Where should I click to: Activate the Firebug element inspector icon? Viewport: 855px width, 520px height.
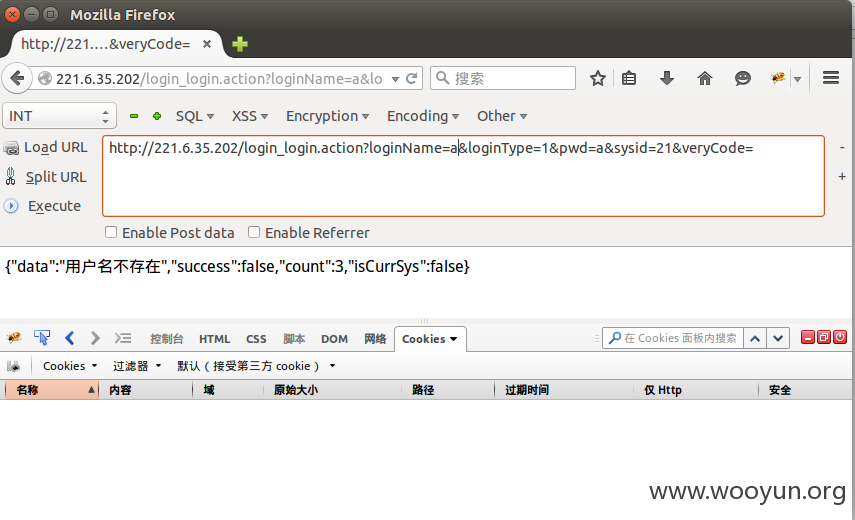[x=42, y=338]
